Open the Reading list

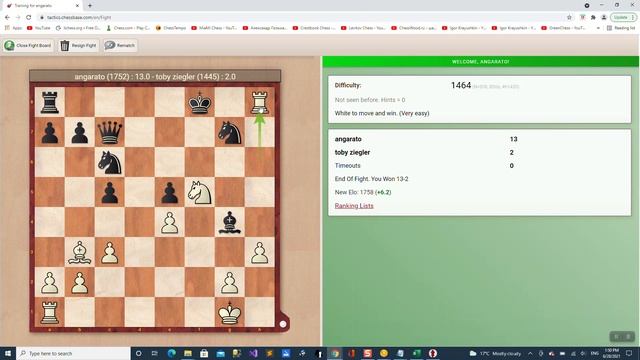point(621,28)
